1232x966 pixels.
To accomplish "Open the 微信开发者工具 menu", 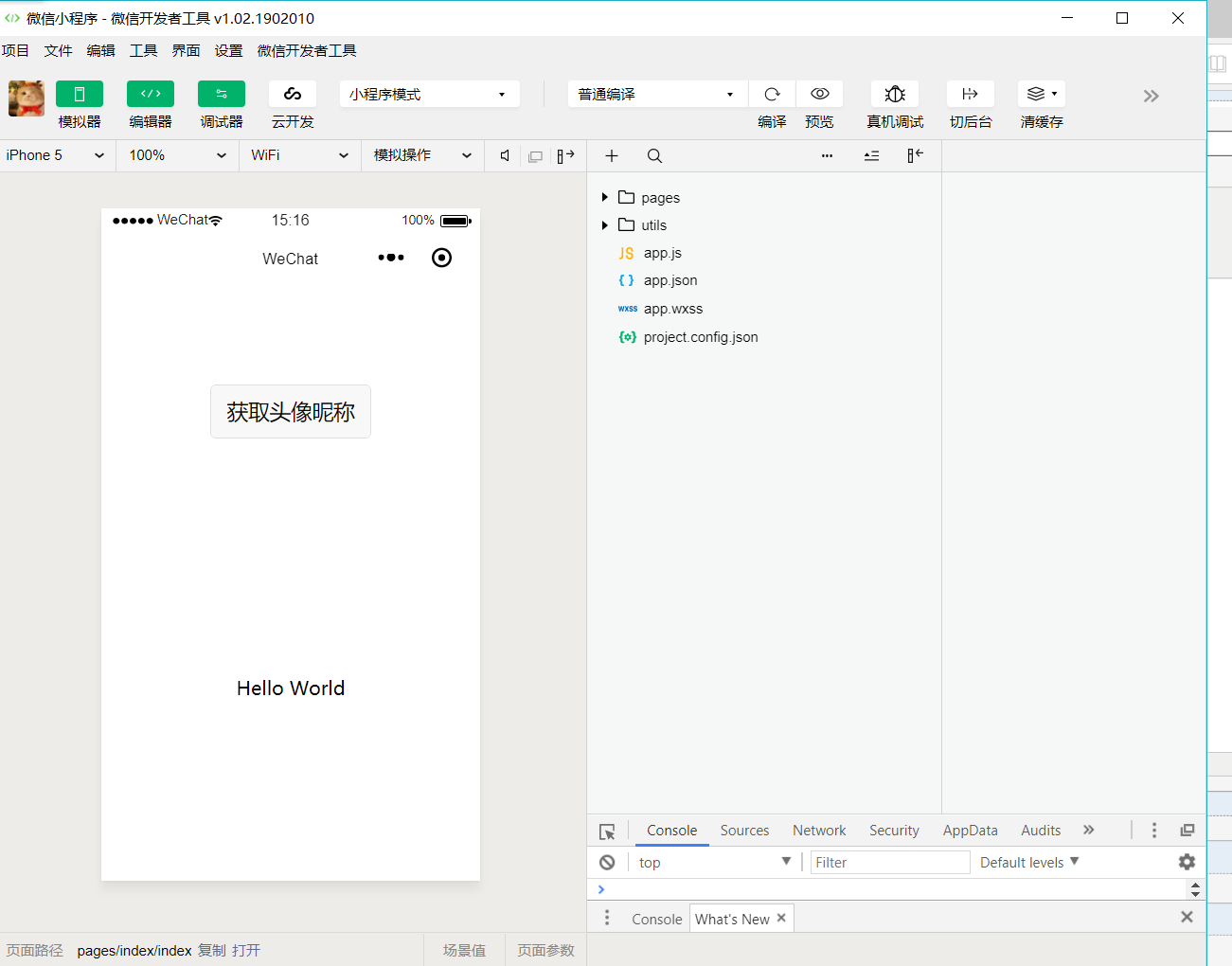I will [307, 51].
